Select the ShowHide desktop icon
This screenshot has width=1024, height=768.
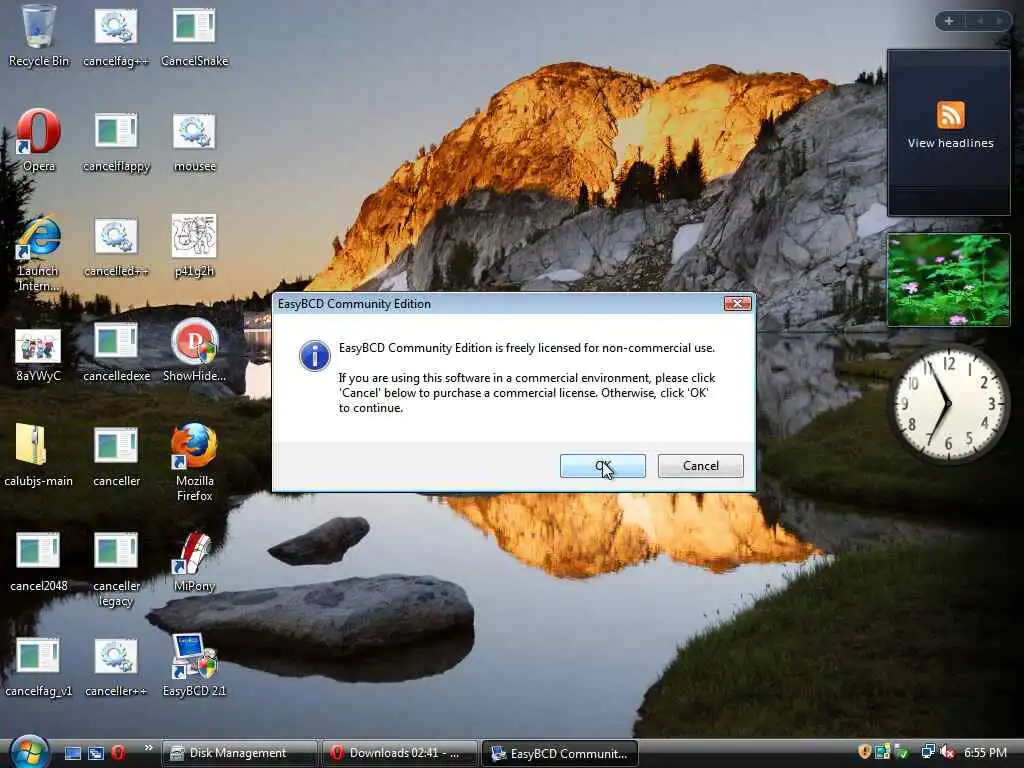[x=195, y=352]
